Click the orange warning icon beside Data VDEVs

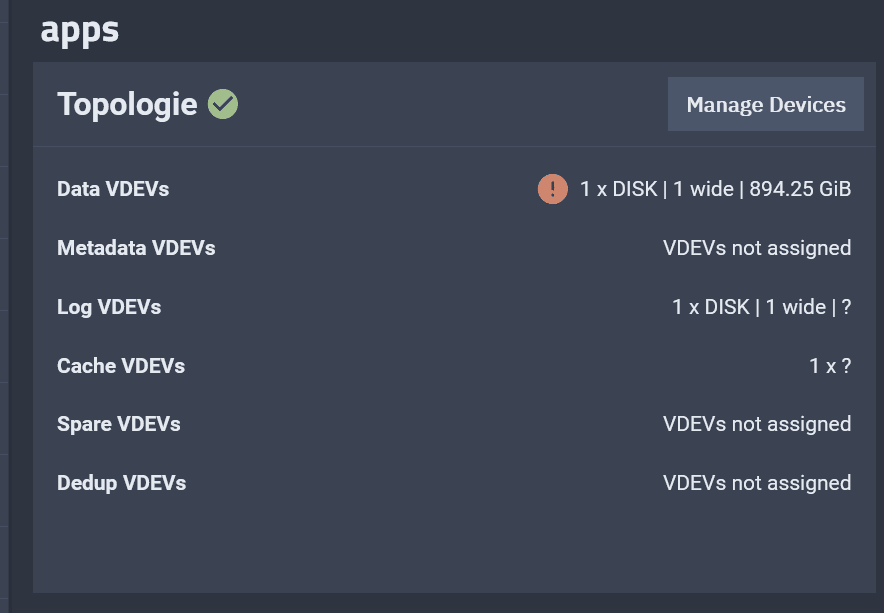552,189
